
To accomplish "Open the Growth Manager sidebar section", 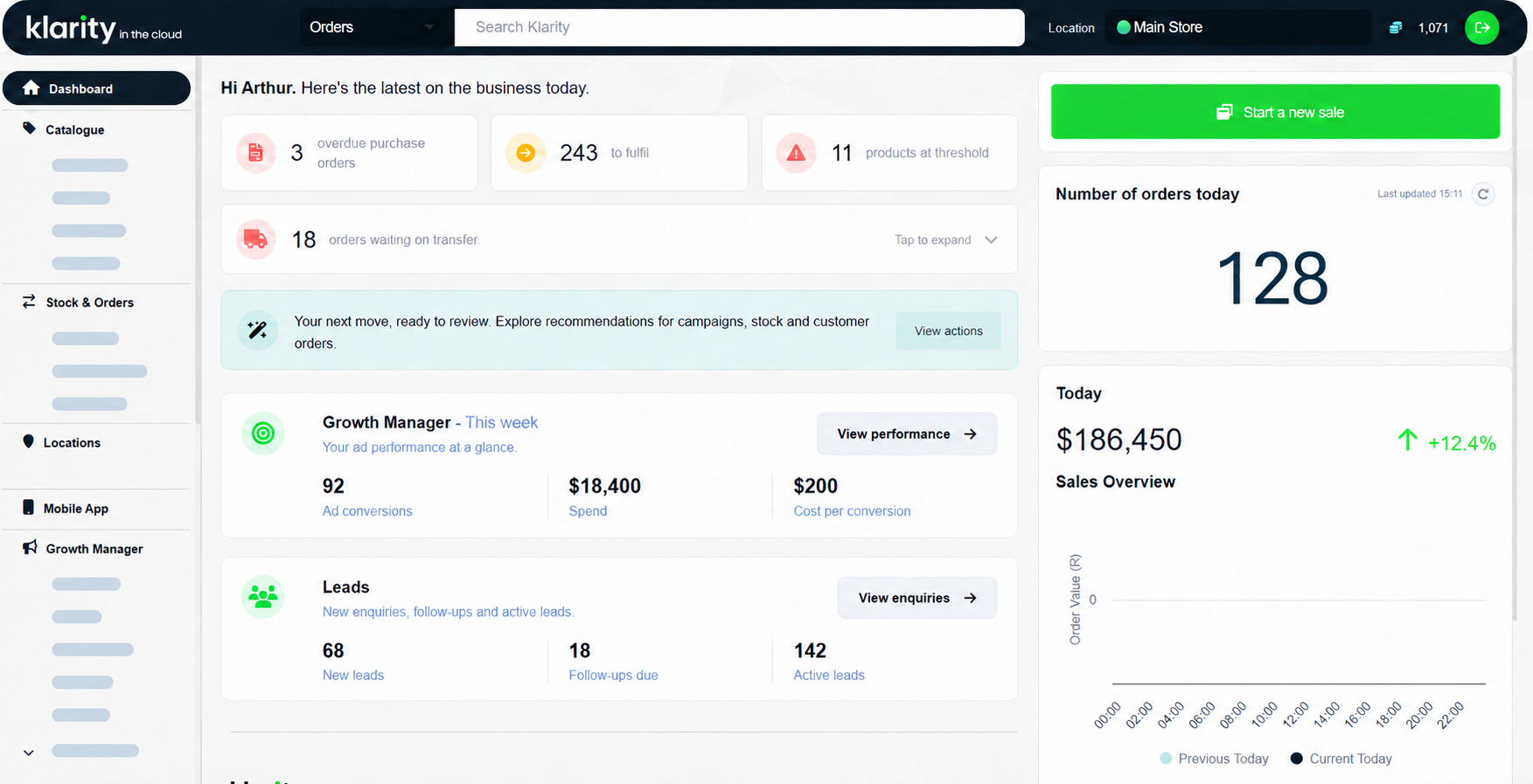I will pyautogui.click(x=96, y=548).
